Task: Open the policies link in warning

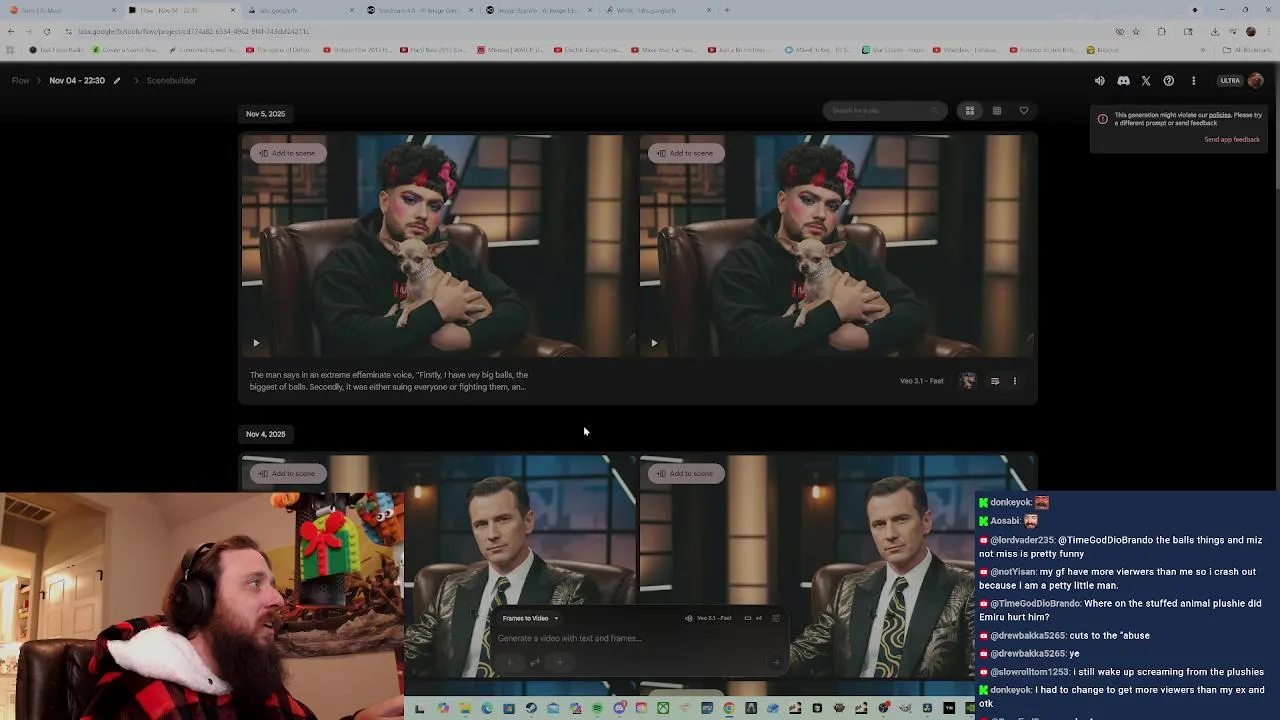Action: 1219,115
